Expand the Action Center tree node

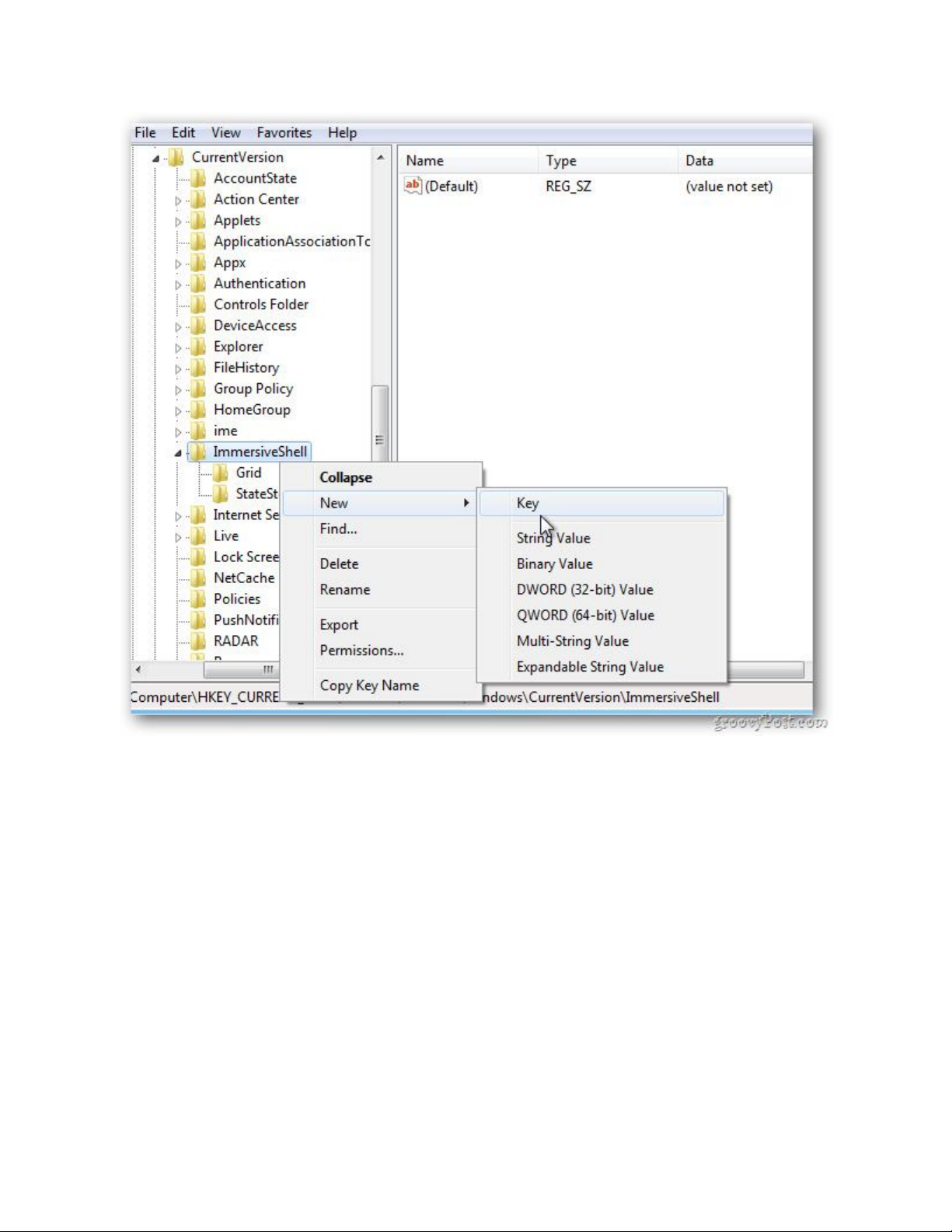click(178, 201)
